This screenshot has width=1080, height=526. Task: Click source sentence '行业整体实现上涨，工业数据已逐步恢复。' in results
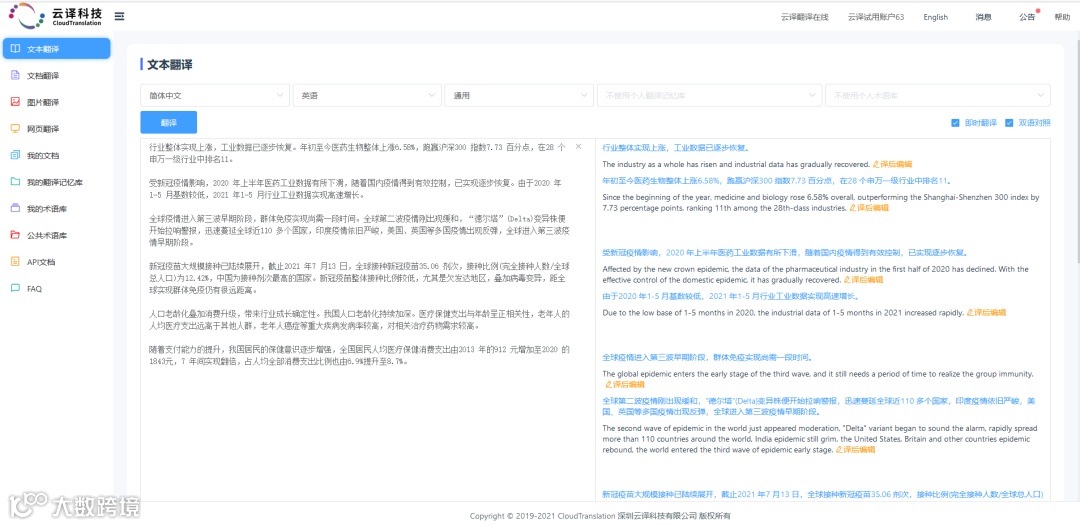pos(675,147)
